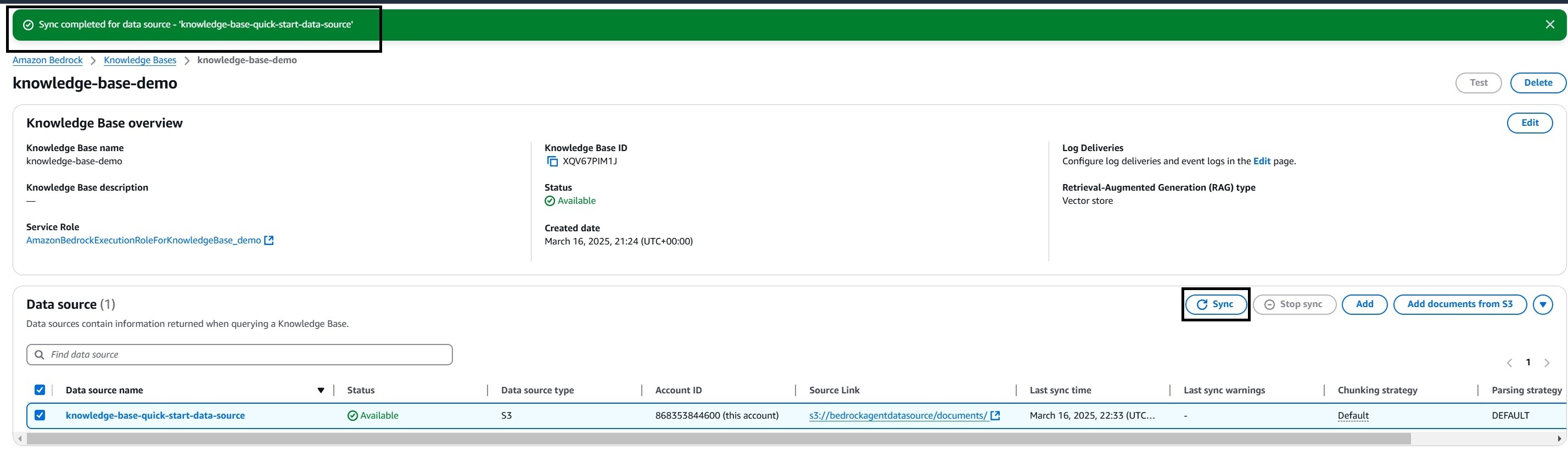The image size is (1568, 456).
Task: Focus the Find data source search field
Action: [x=239, y=355]
